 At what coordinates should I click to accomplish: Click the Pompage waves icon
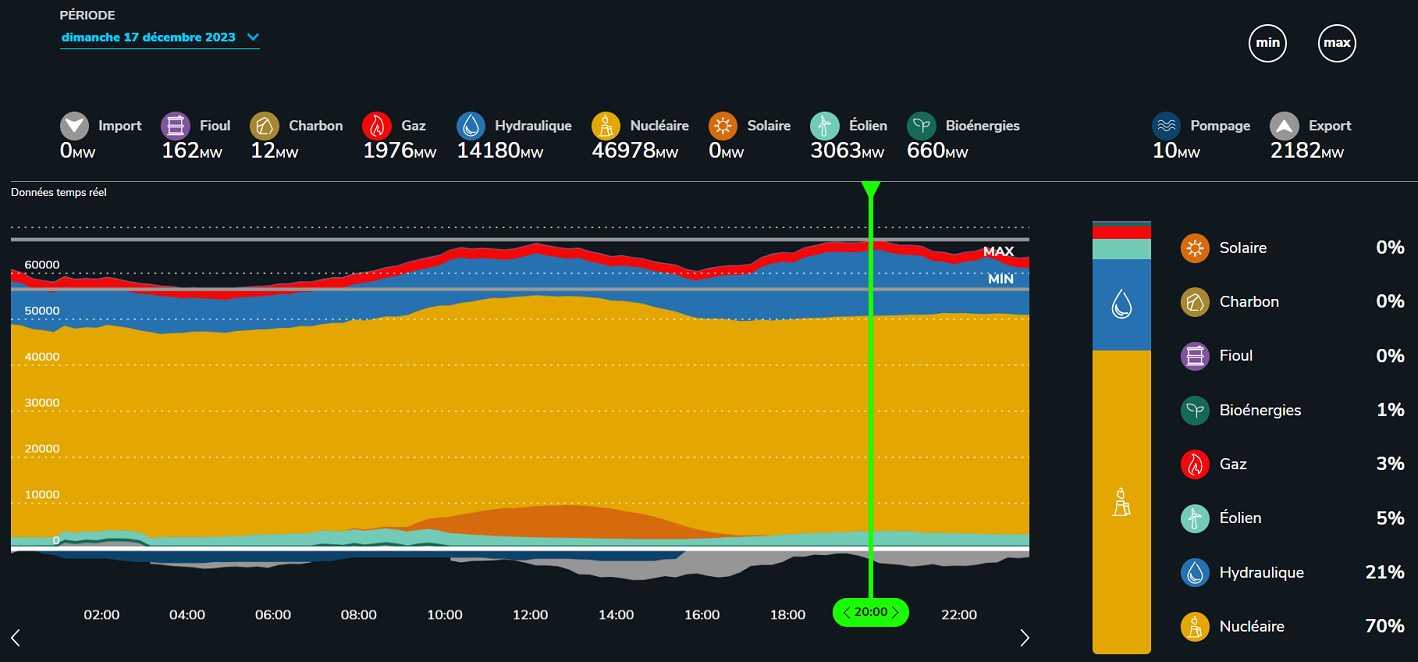(1166, 126)
